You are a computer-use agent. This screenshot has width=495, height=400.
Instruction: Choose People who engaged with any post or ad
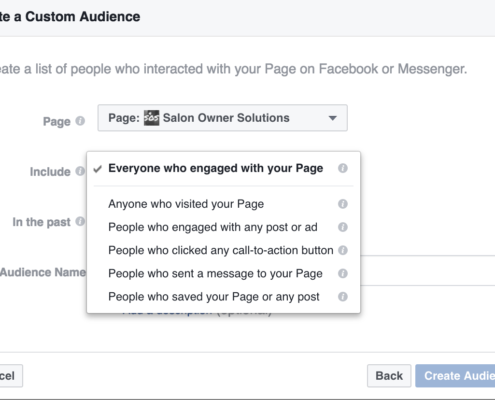223,227
